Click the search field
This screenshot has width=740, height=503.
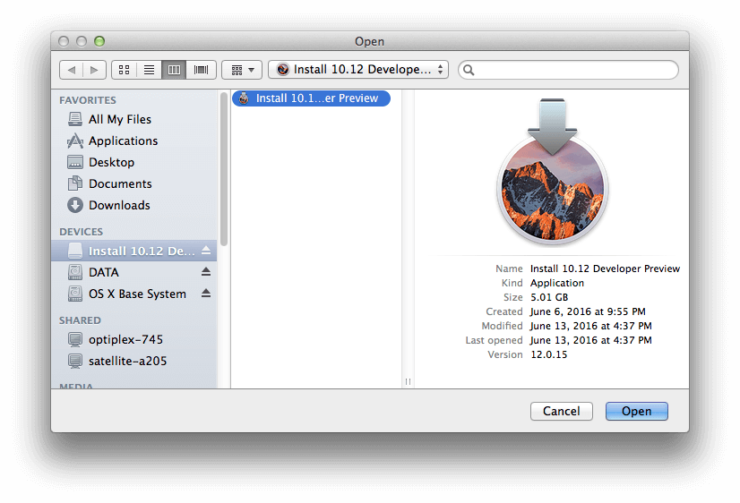point(568,70)
